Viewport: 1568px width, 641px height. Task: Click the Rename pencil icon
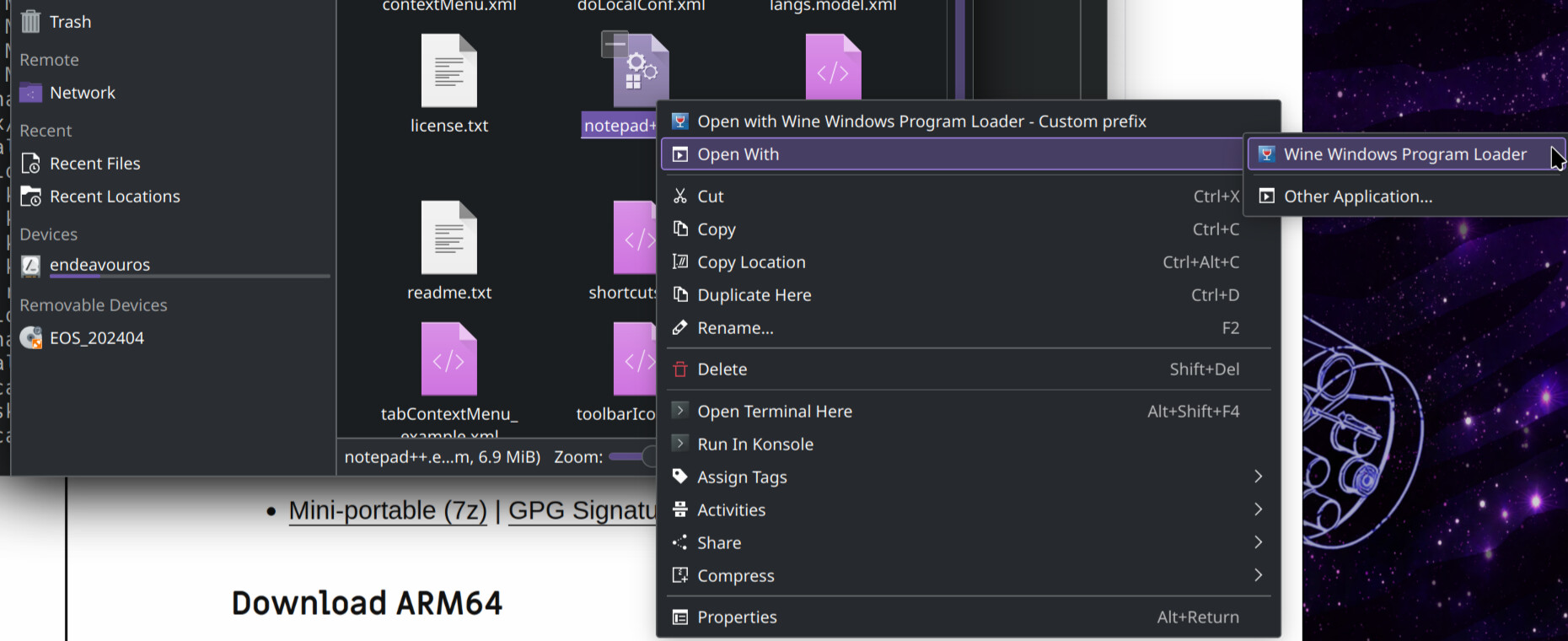coord(680,328)
